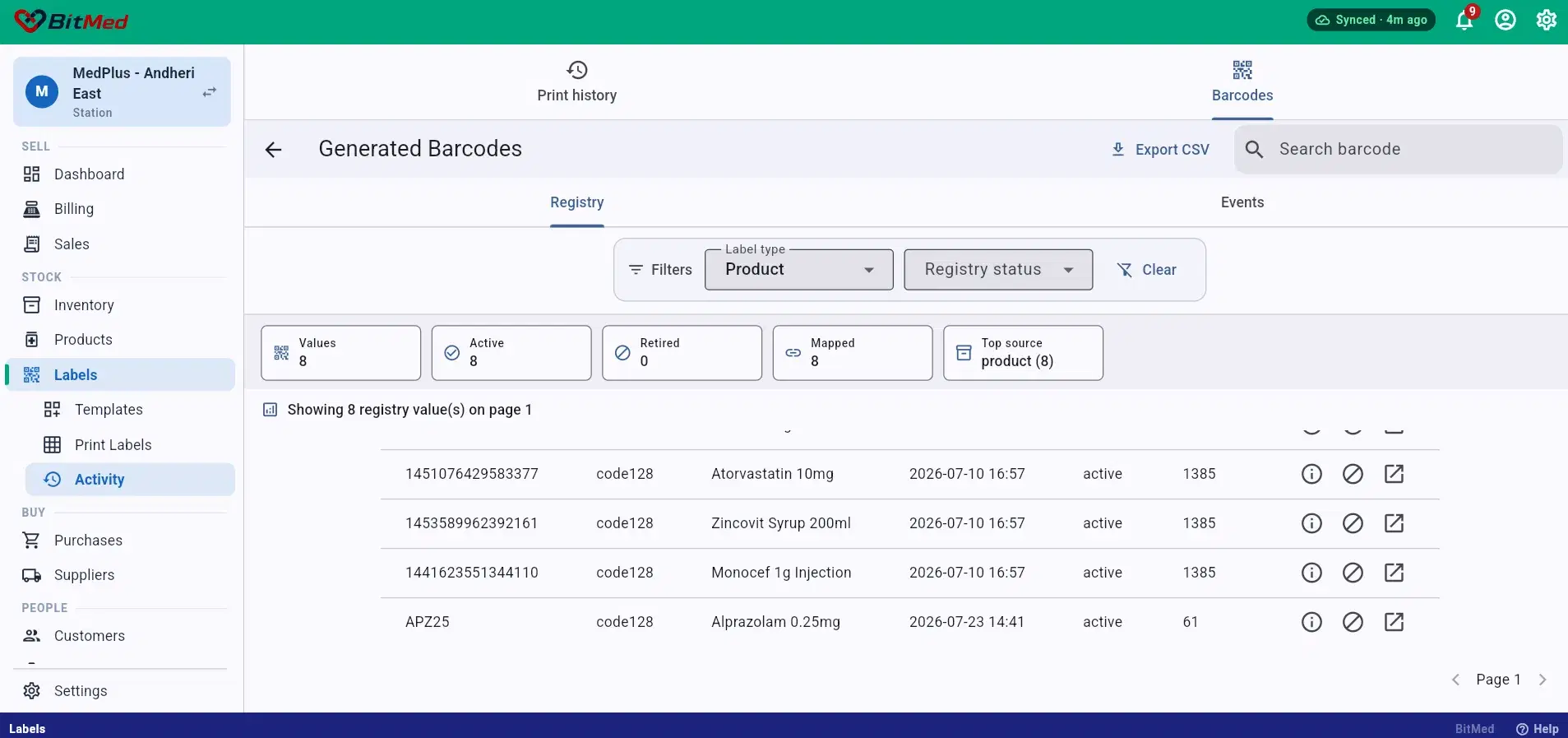This screenshot has height=738, width=1568.
Task: Open Zincovit Syrup 200ml external link icon
Action: coord(1394,523)
